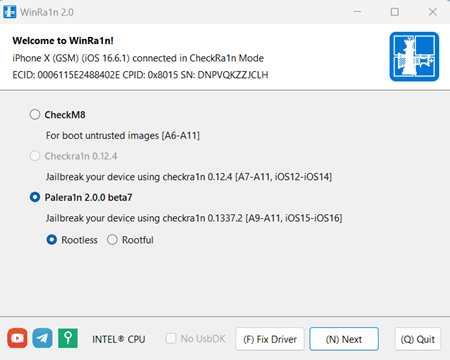Open the Telegram channel icon
Image resolution: width=450 pixels, height=360 pixels.
42,338
